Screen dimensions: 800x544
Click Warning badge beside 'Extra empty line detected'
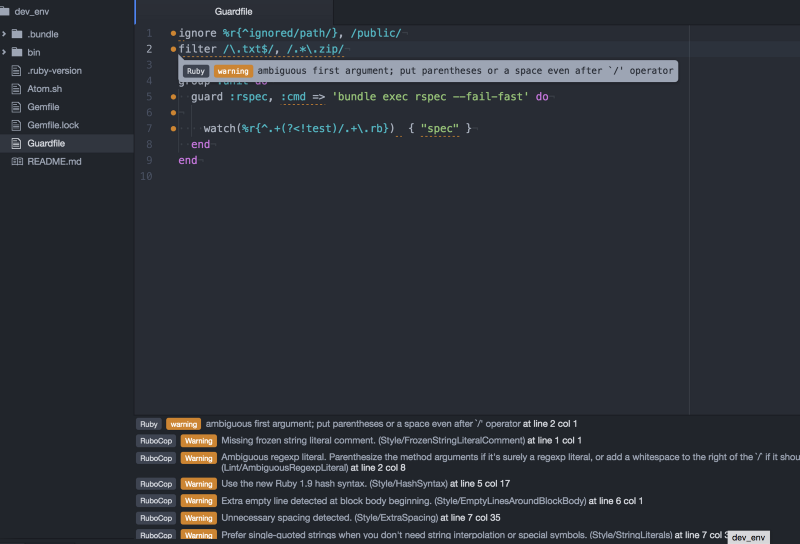(198, 501)
